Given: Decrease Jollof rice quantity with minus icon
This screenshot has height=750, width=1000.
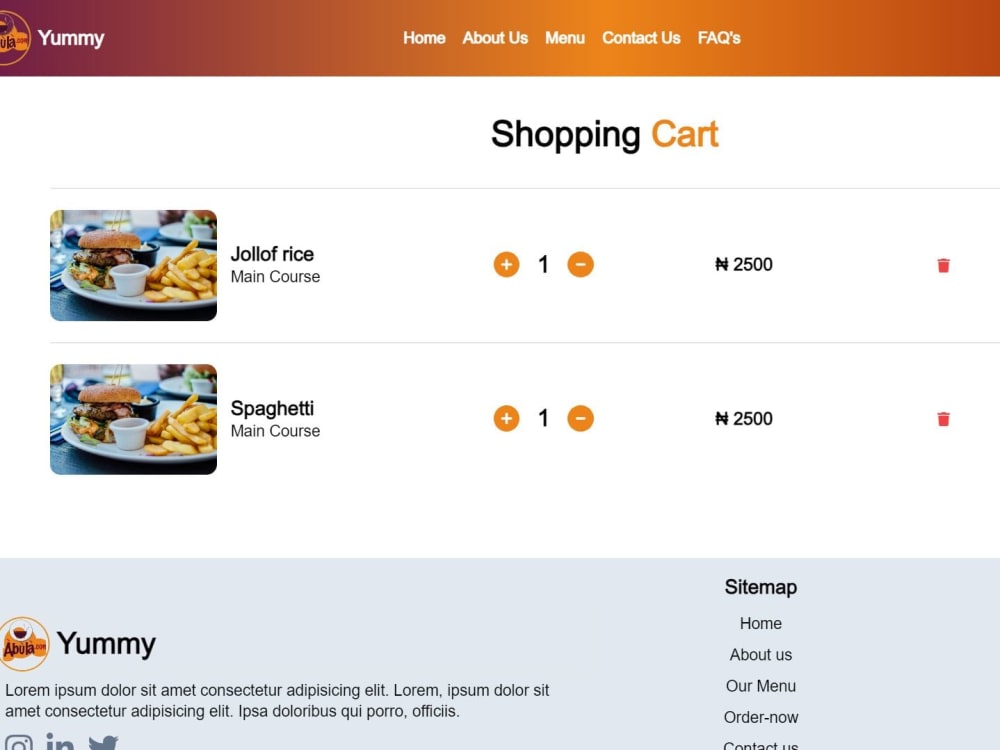Looking at the screenshot, I should [580, 265].
